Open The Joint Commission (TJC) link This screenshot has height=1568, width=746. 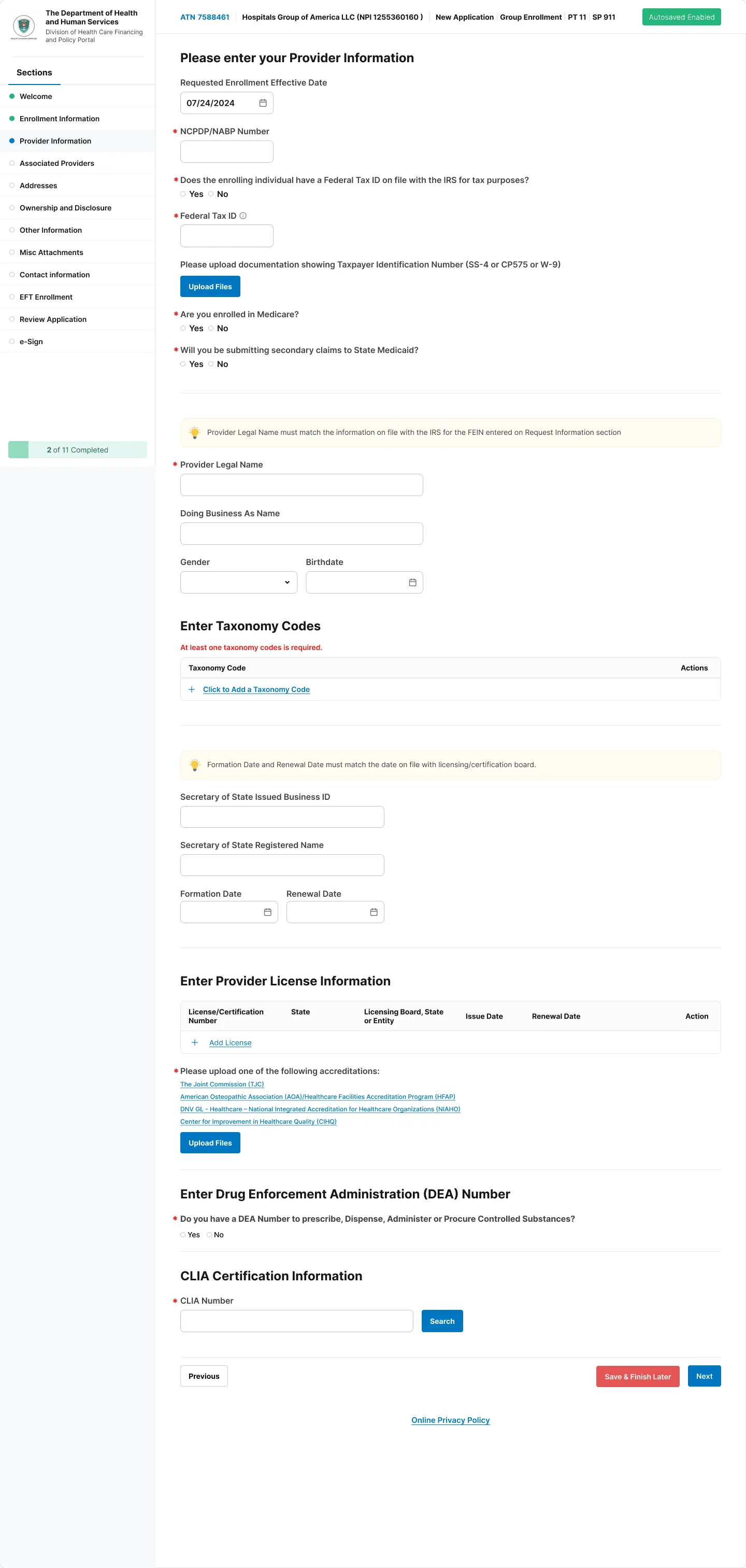222,1084
